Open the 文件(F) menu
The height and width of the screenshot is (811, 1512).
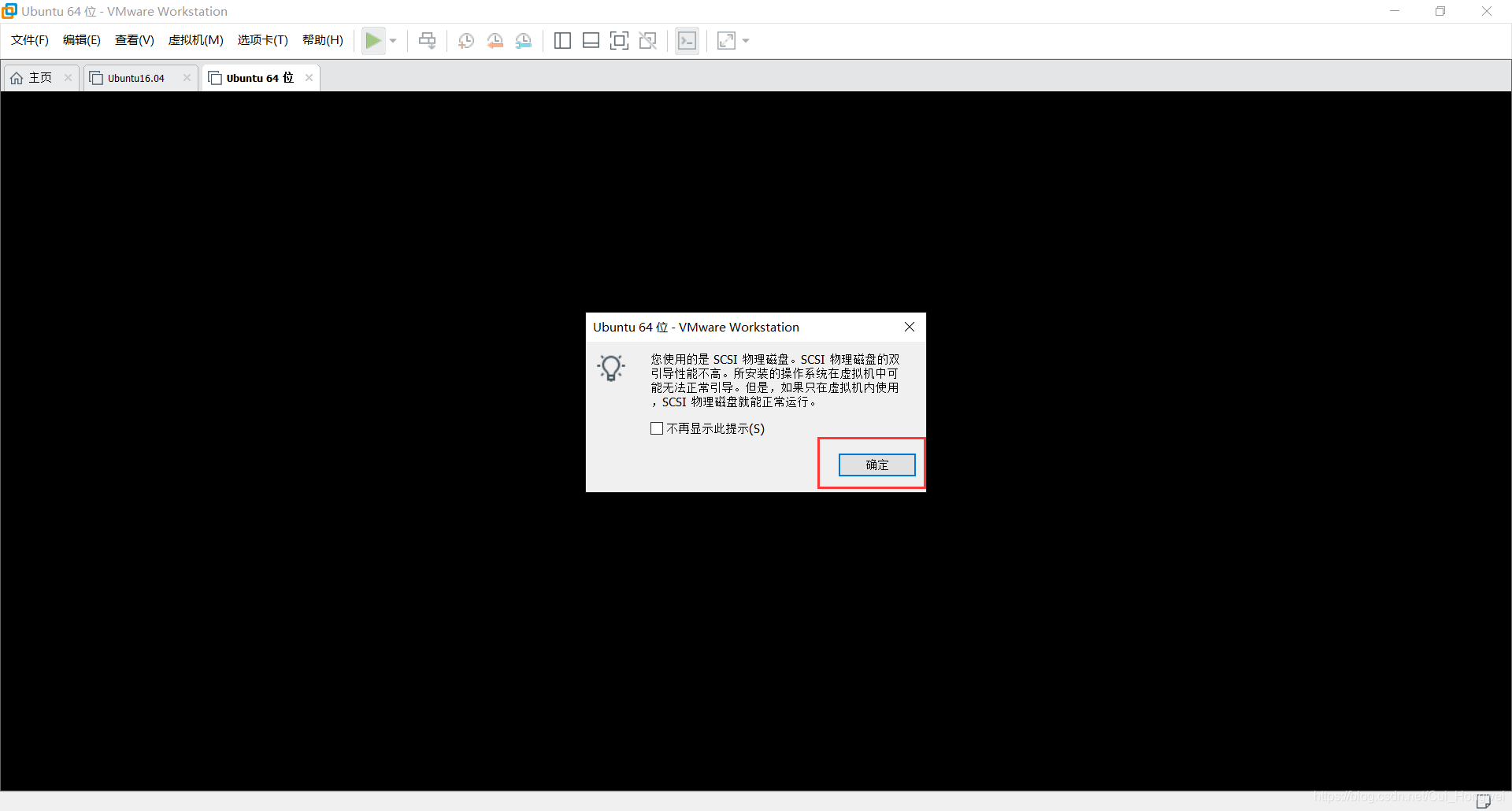point(30,40)
